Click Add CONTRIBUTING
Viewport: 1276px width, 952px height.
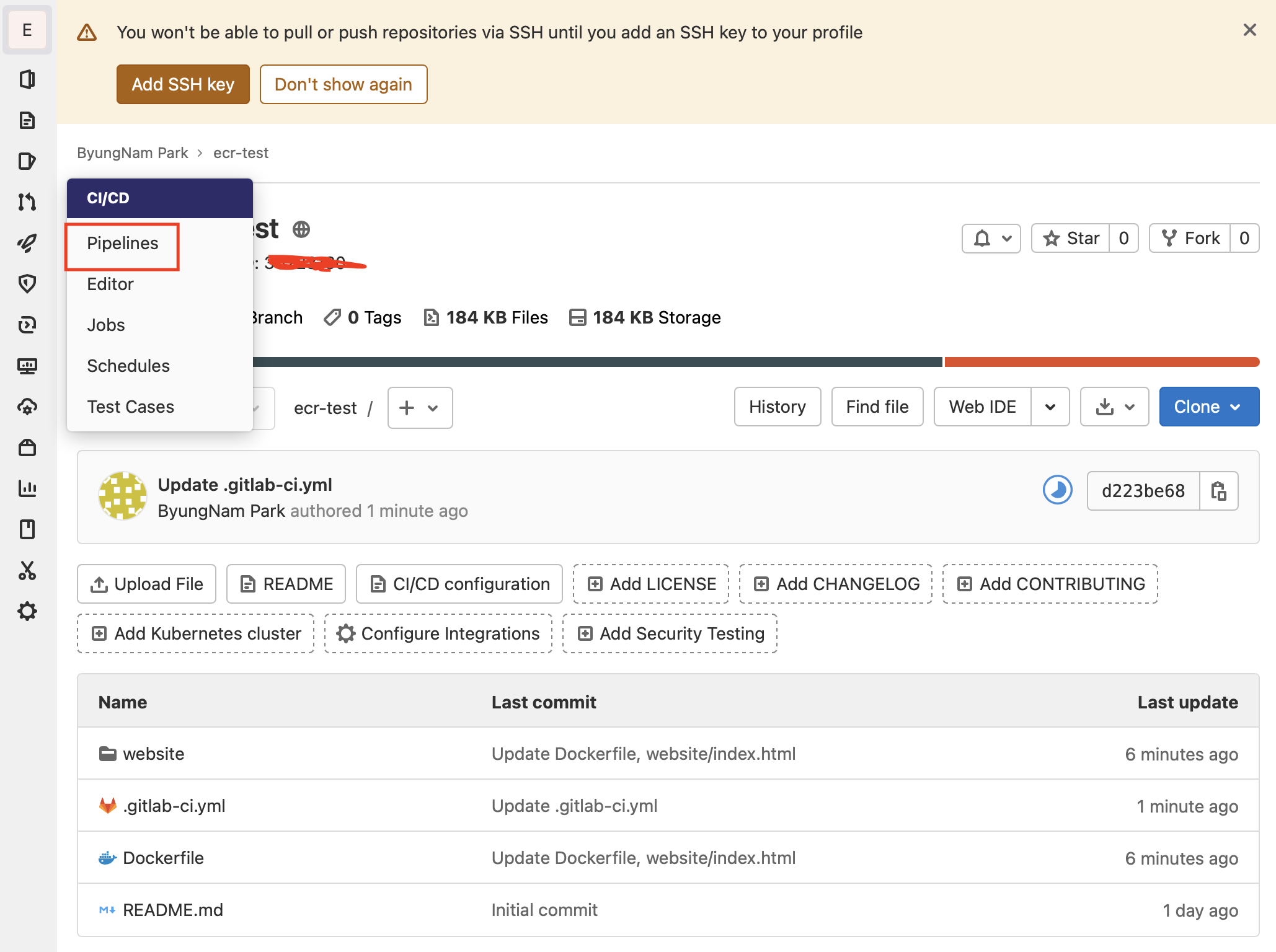pos(1050,584)
